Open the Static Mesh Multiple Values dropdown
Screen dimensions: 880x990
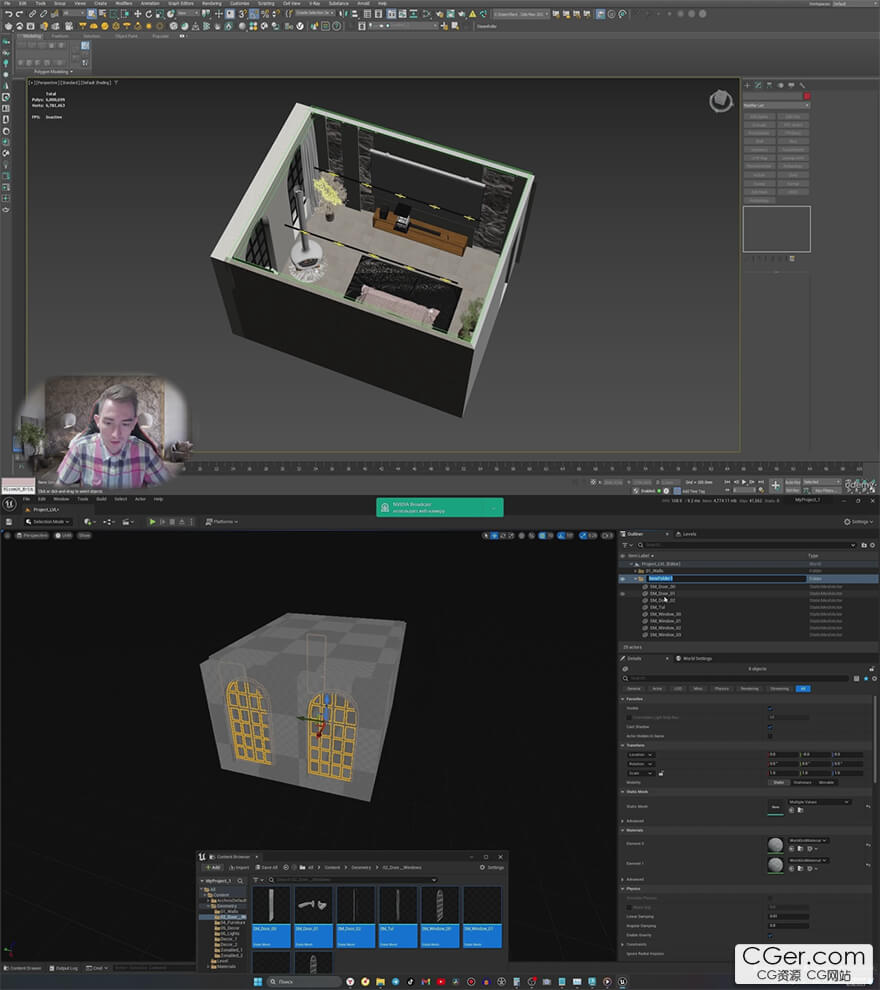click(x=819, y=802)
